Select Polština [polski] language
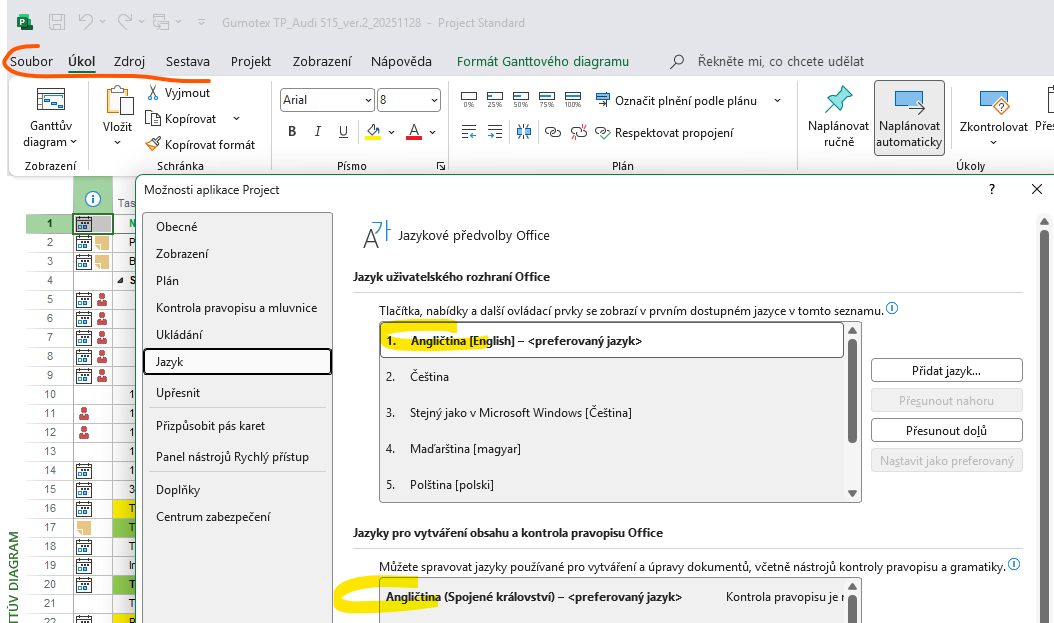This screenshot has width=1054, height=623. click(612, 485)
